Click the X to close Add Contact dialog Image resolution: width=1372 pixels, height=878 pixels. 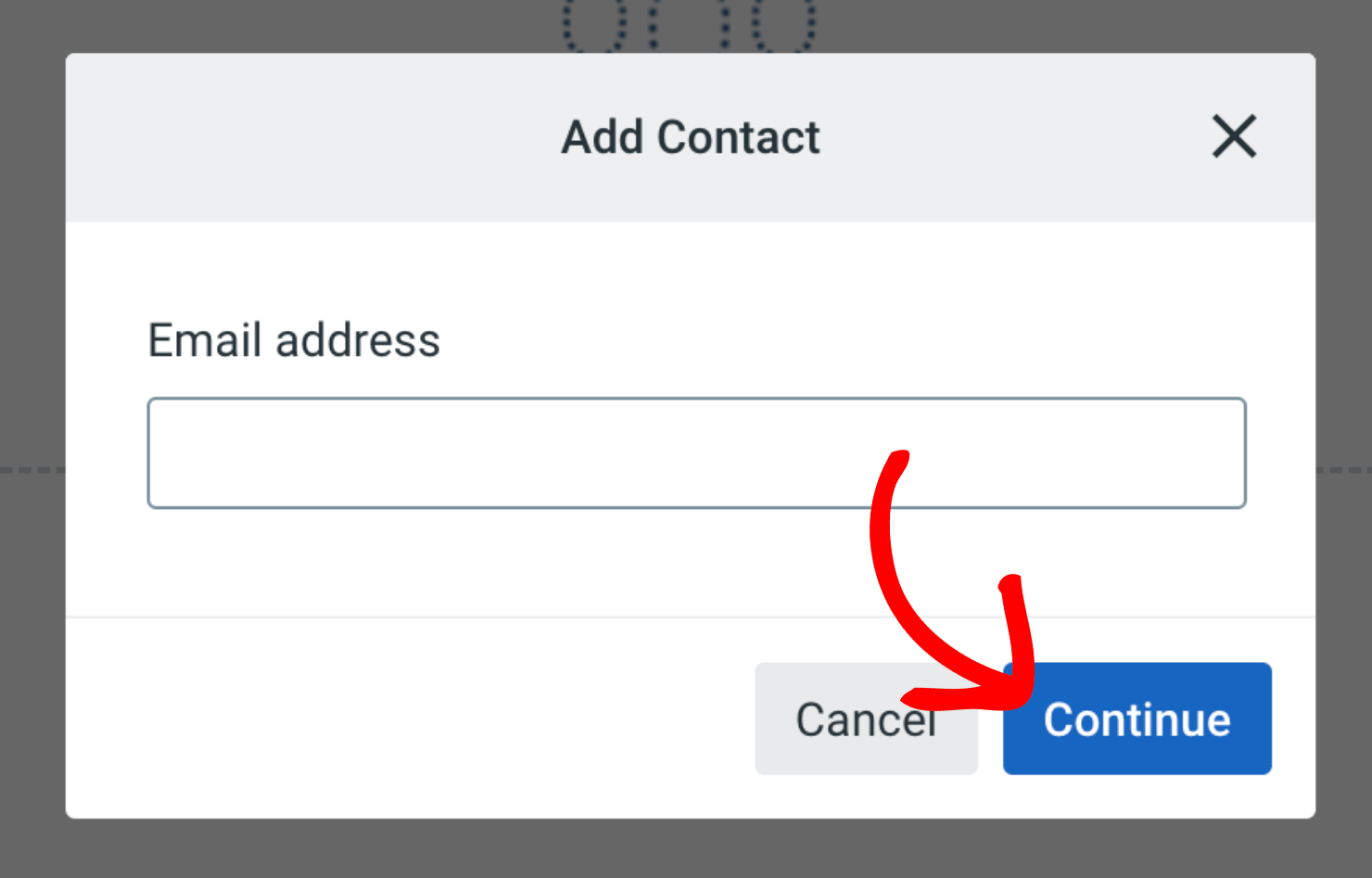[1234, 137]
